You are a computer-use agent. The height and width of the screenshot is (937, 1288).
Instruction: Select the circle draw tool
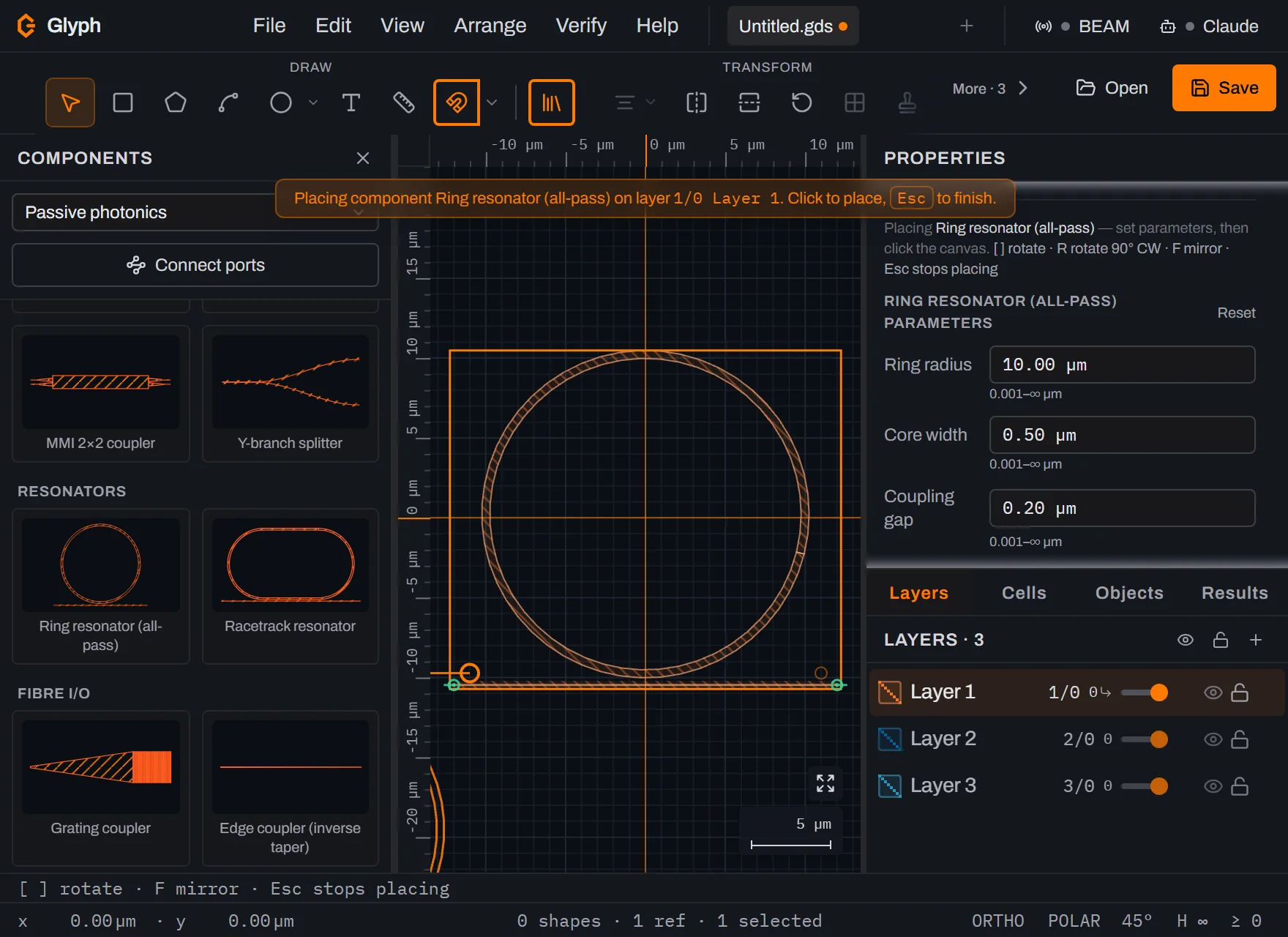pyautogui.click(x=281, y=102)
